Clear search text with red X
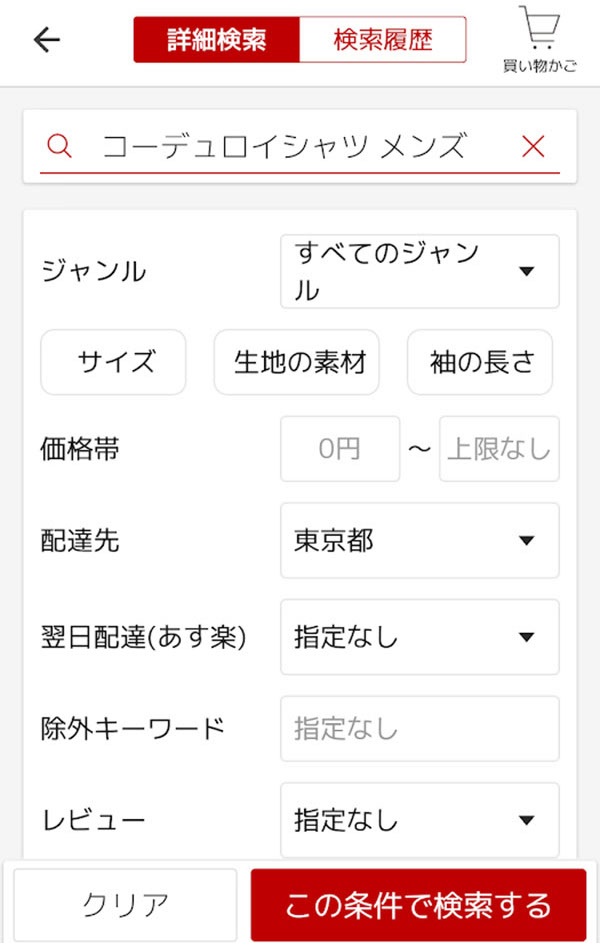The image size is (600, 943). [x=533, y=147]
